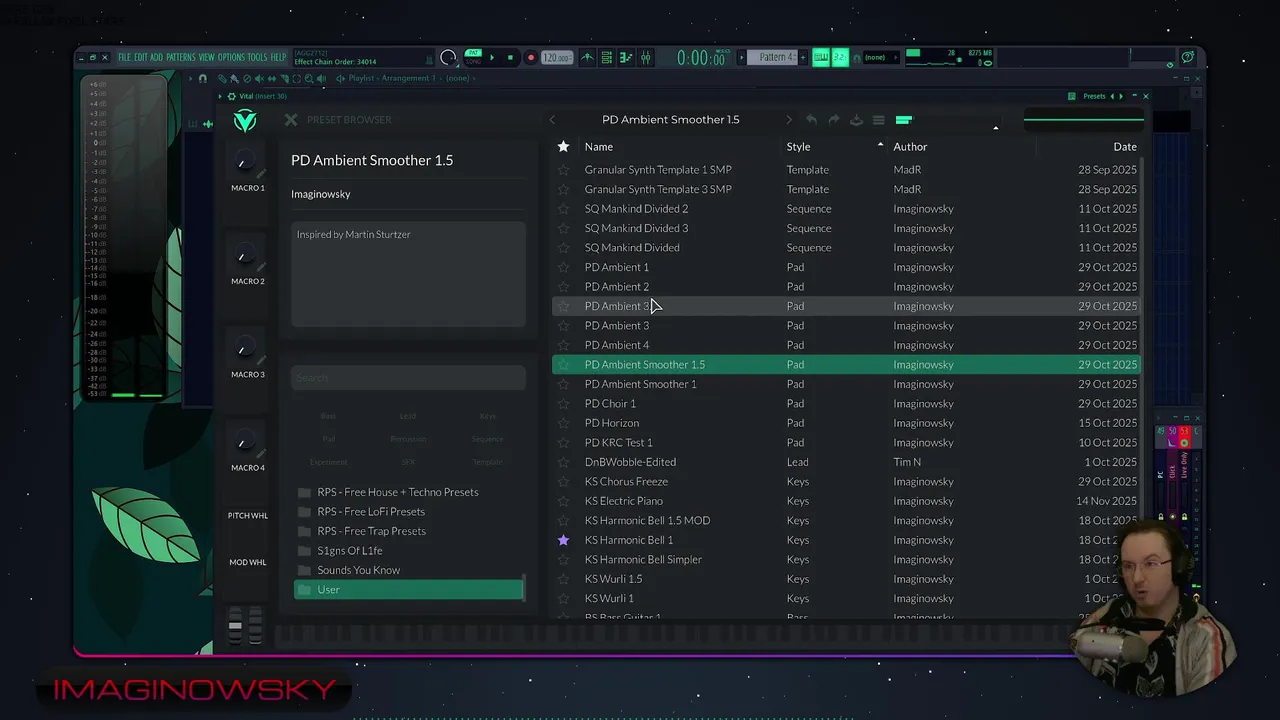Screen dimensions: 1280x720
Task: Toggle the playlist magnet snap icon
Action: pyautogui.click(x=203, y=78)
